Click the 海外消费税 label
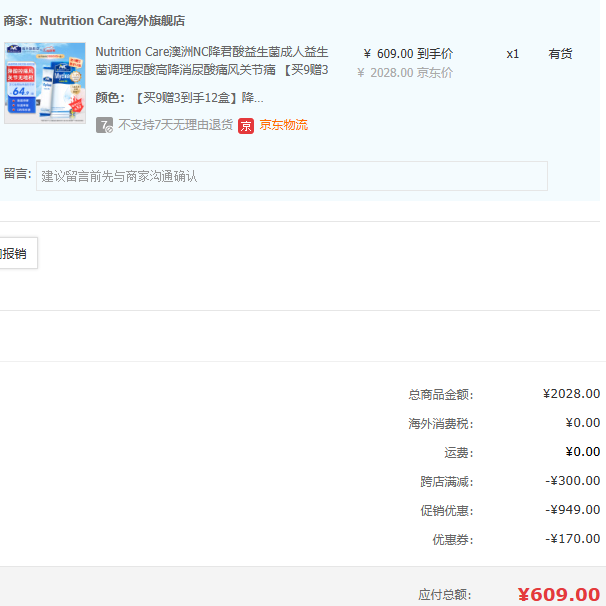This screenshot has width=606, height=606. (441, 424)
